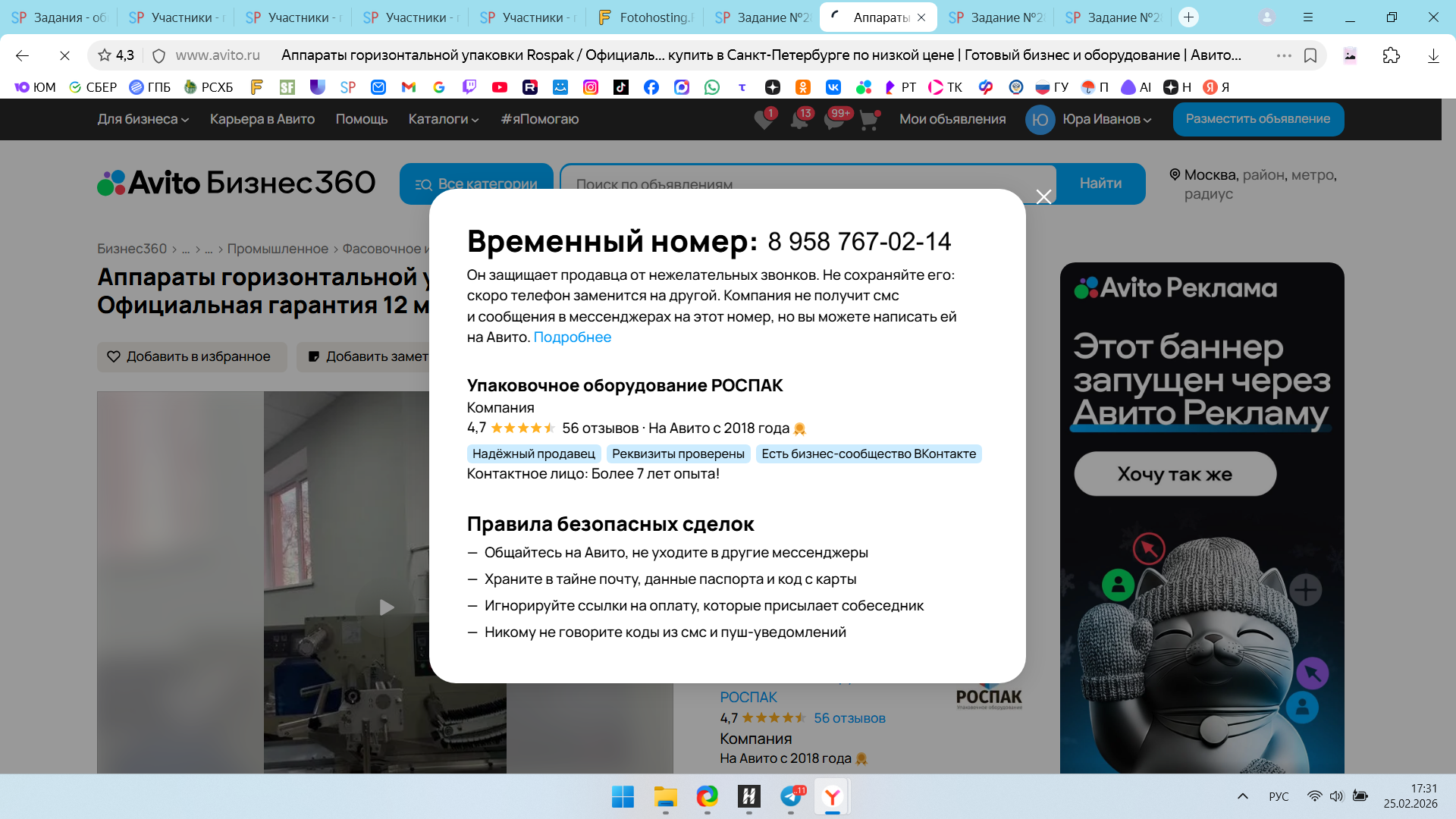Viewport: 1456px width, 819px height.
Task: Open WhatsApp bookmark in bookmarks bar
Action: point(712,87)
